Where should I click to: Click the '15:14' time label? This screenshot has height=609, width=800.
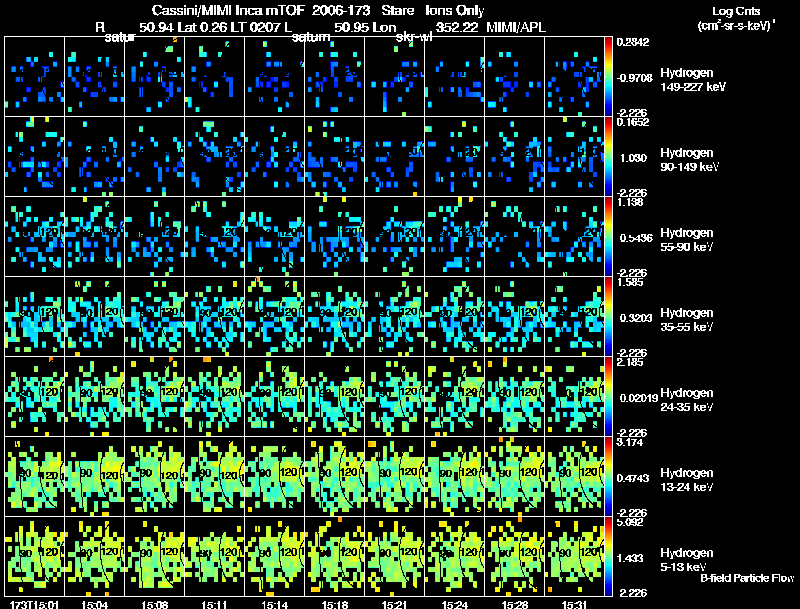click(x=274, y=605)
